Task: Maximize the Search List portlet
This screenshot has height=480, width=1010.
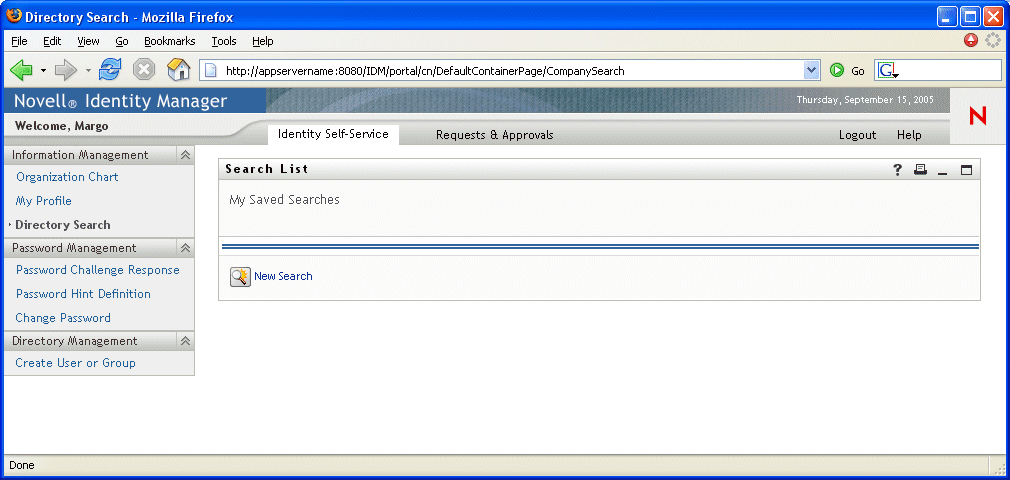Action: point(966,170)
